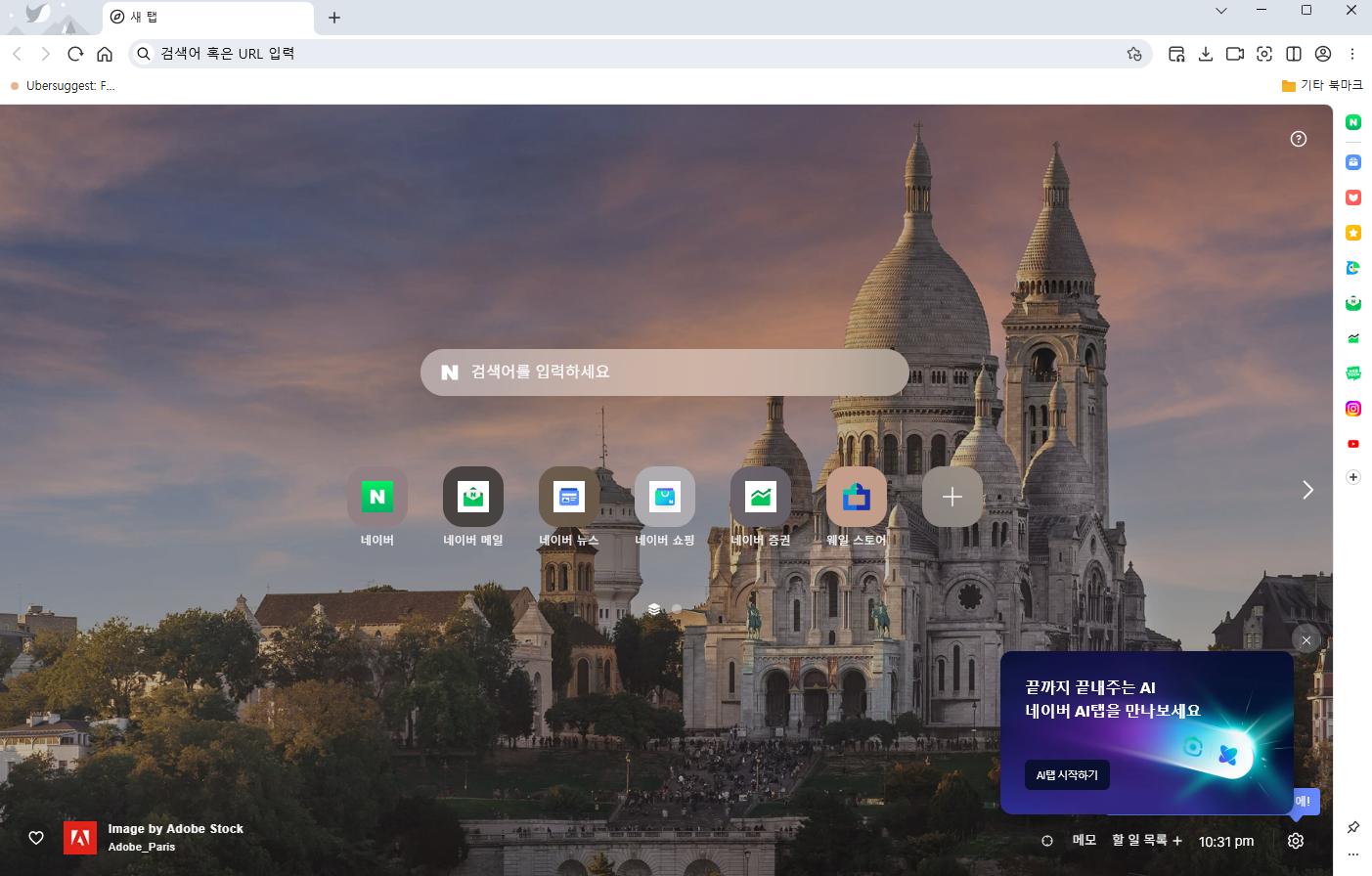Screen dimensions: 1372x876
Task: Open YouTube in the sidebar
Action: [1353, 444]
